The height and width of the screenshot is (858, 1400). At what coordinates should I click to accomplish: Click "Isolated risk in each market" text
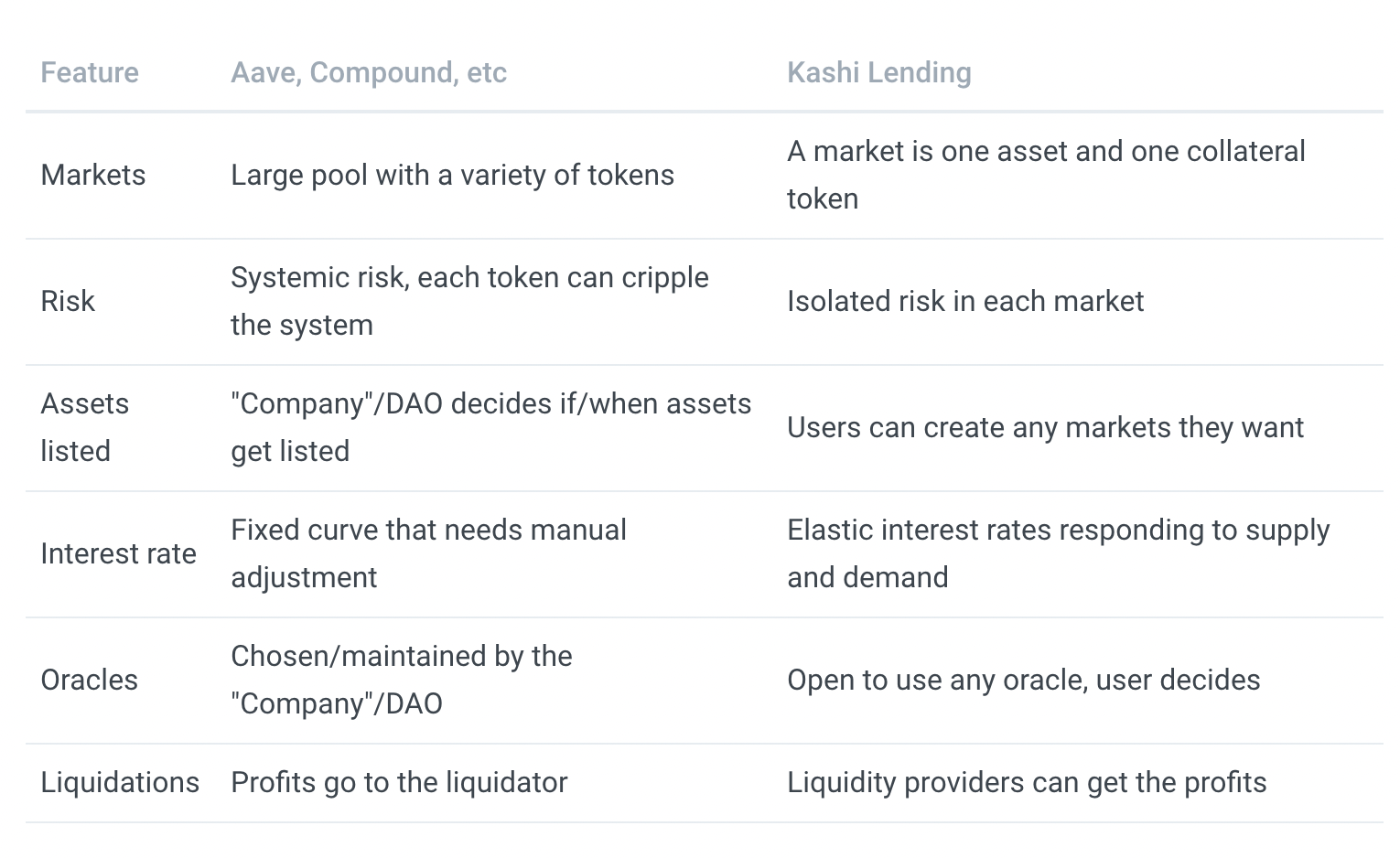[x=964, y=301]
